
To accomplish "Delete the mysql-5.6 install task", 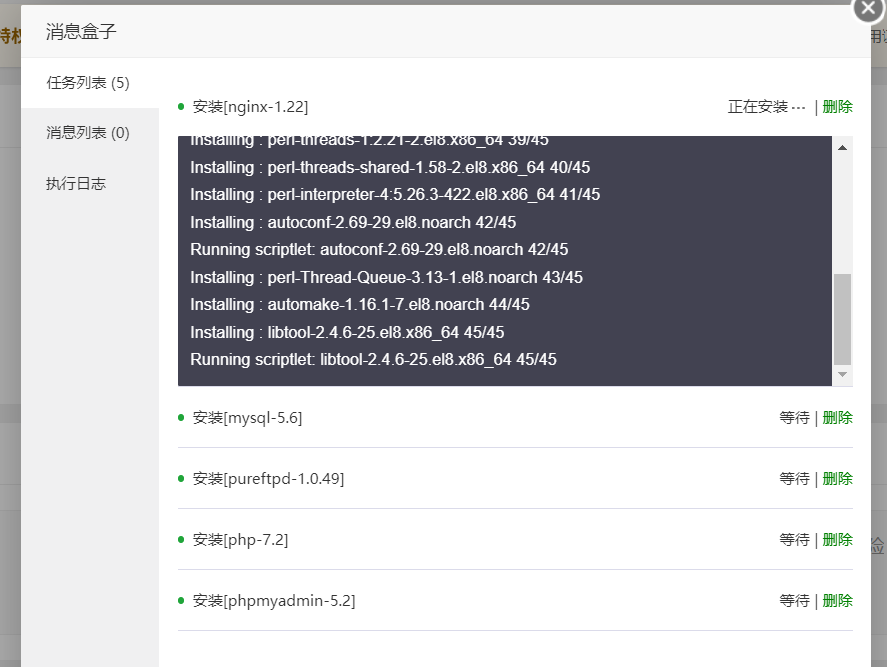I will click(837, 418).
